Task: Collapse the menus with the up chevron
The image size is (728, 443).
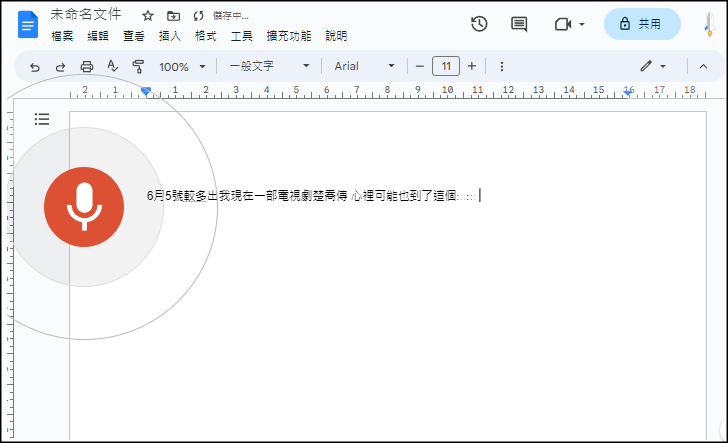Action: pyautogui.click(x=702, y=67)
